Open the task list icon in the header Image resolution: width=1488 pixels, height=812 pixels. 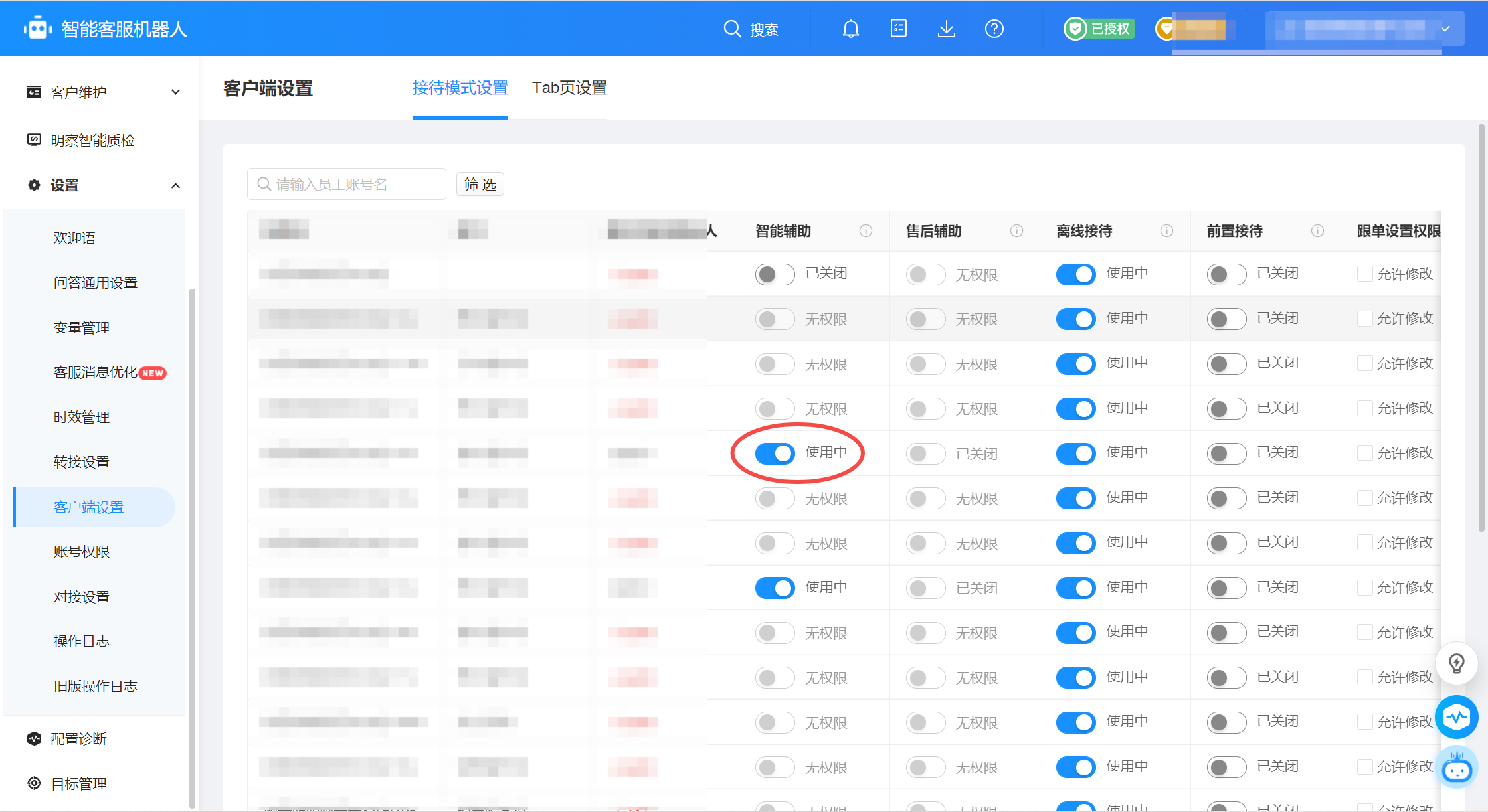(x=899, y=29)
